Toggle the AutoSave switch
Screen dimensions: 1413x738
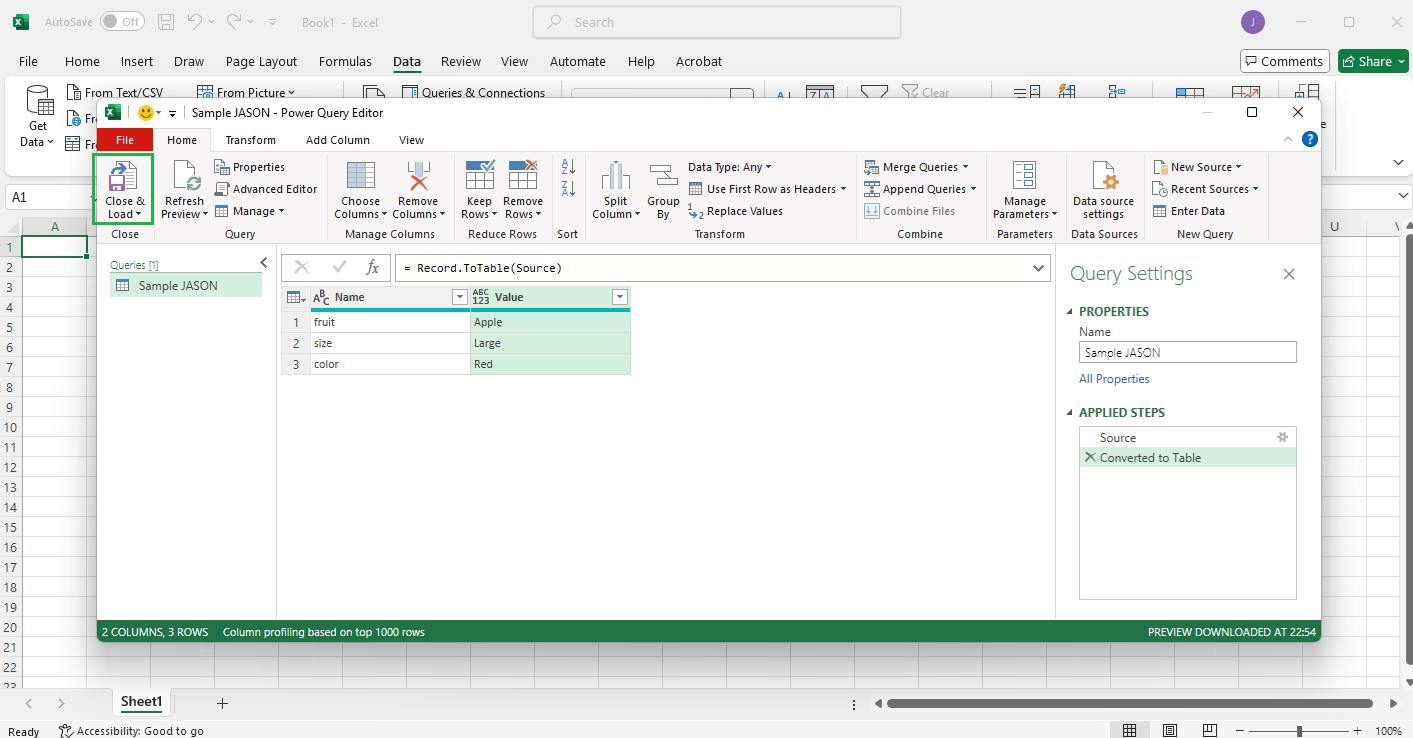coord(122,21)
